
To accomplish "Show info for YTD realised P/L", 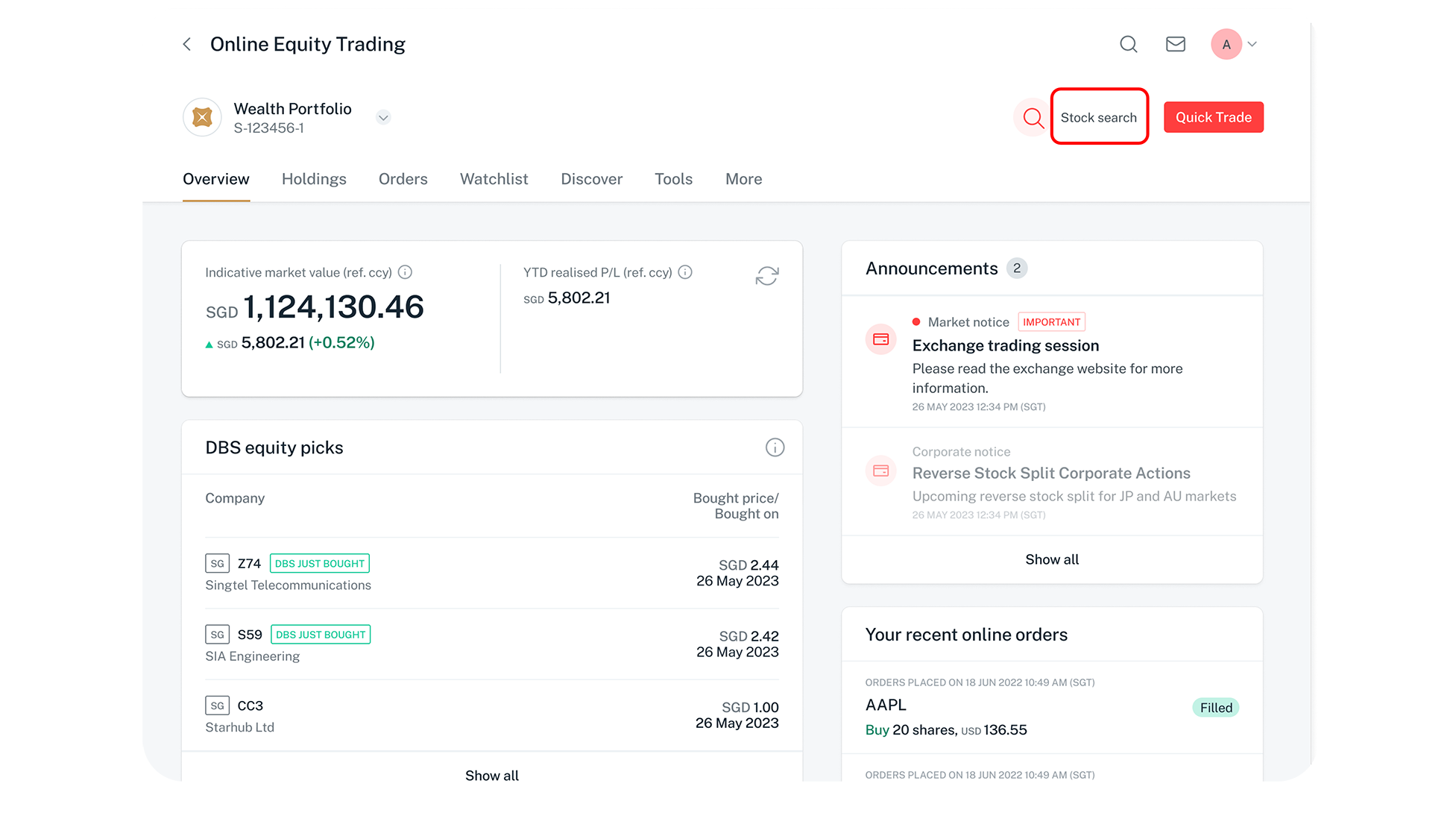I will pyautogui.click(x=685, y=272).
